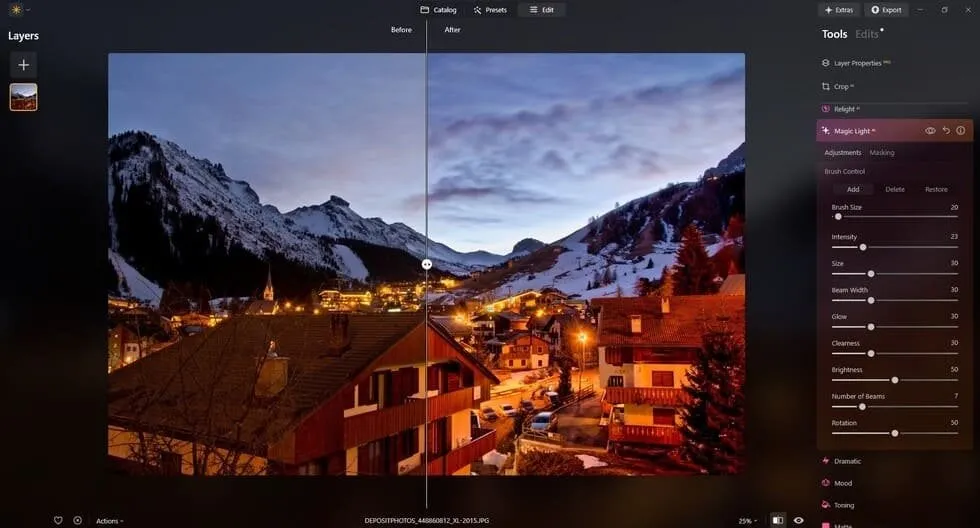
Task: Switch to the Tools panel
Action: click(834, 34)
